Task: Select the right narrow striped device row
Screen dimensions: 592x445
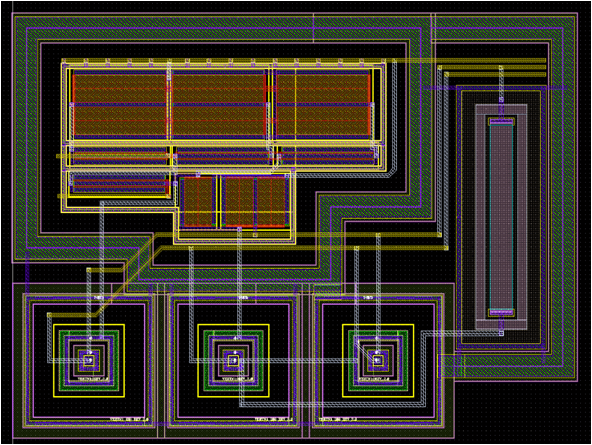Action: tap(328, 156)
